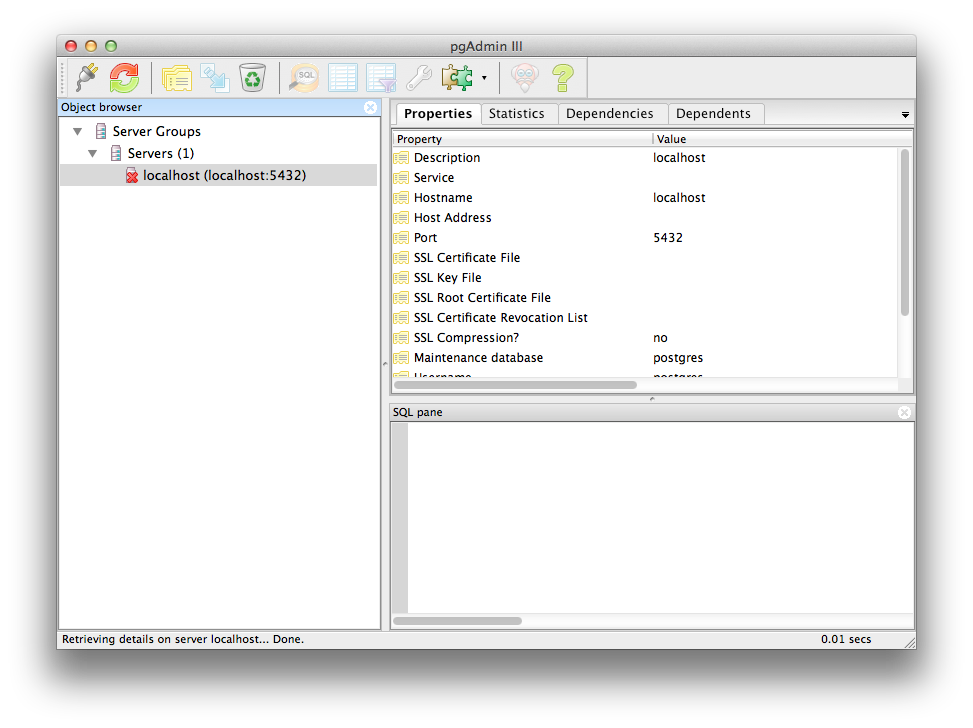973x728 pixels.
Task: Select localhost (localhost:5432) server
Action: [224, 175]
